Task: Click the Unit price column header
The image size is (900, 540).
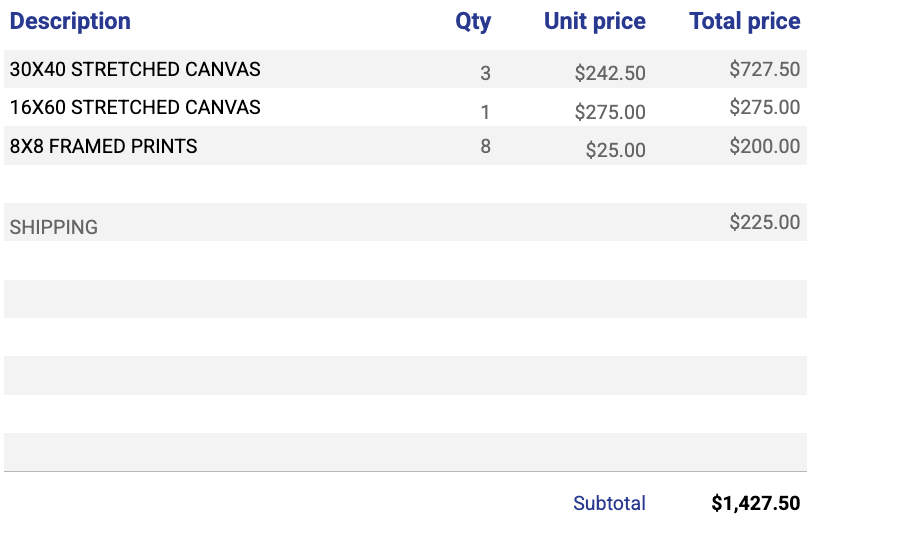Action: coord(594,21)
